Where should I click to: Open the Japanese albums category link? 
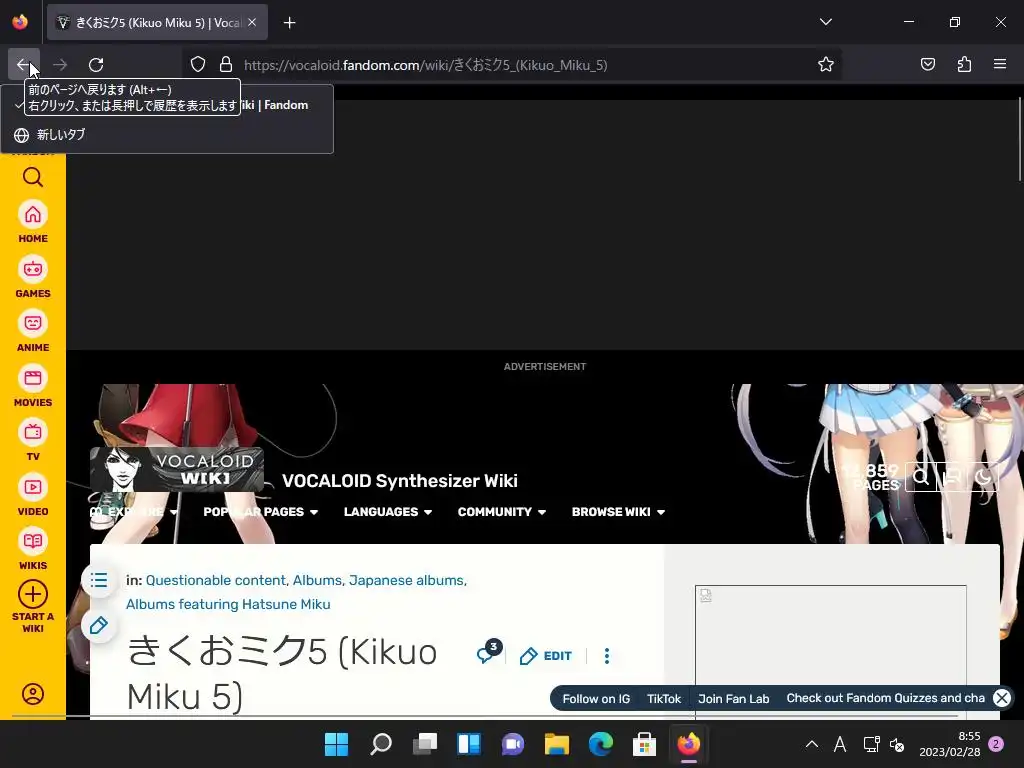tap(406, 580)
